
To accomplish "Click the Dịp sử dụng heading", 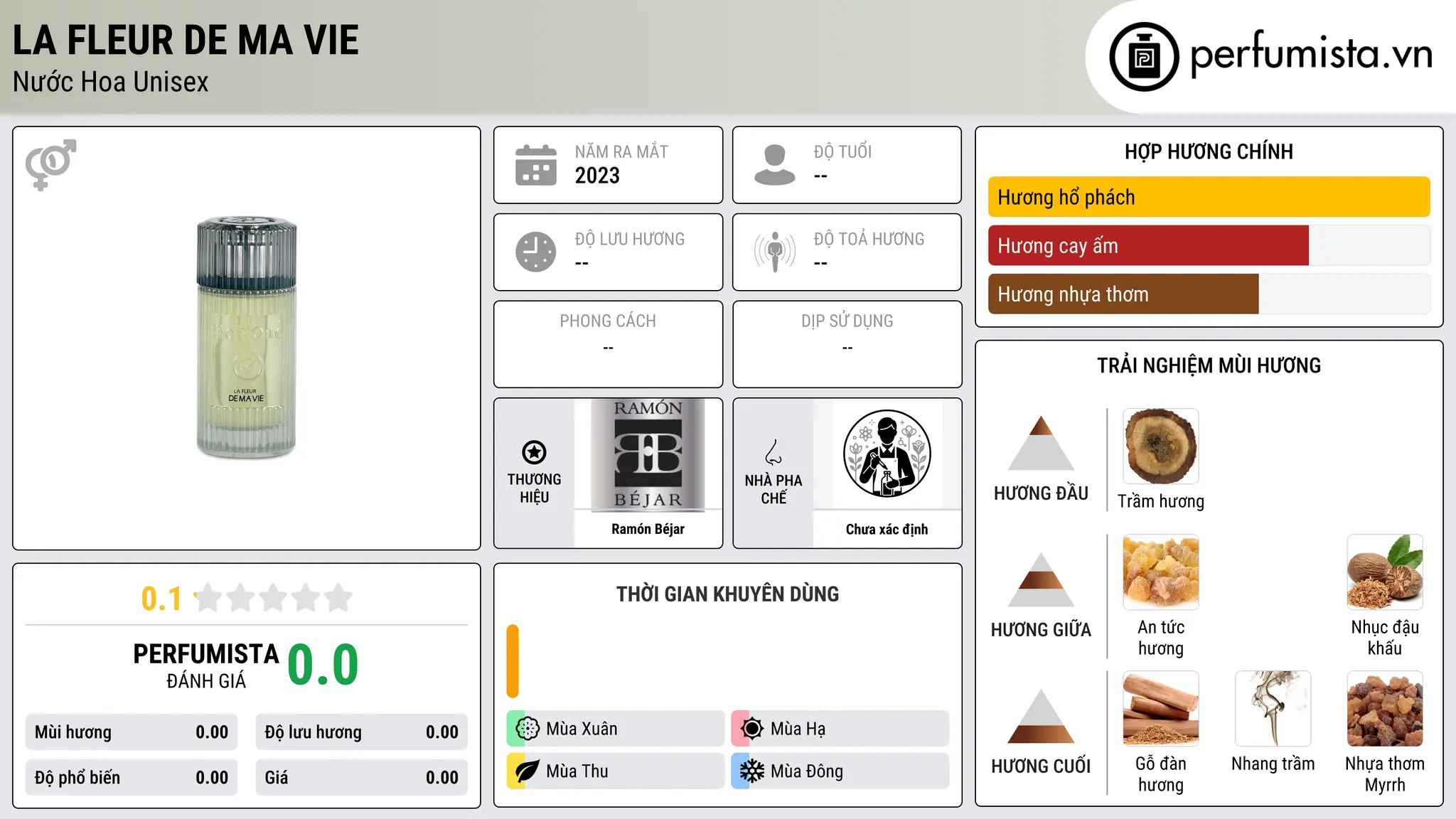I will (847, 321).
